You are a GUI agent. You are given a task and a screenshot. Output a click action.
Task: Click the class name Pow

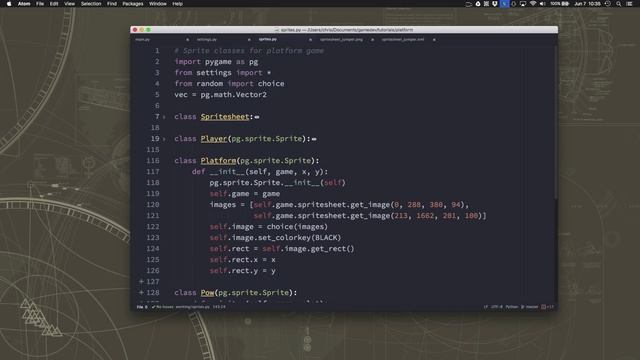click(207, 293)
